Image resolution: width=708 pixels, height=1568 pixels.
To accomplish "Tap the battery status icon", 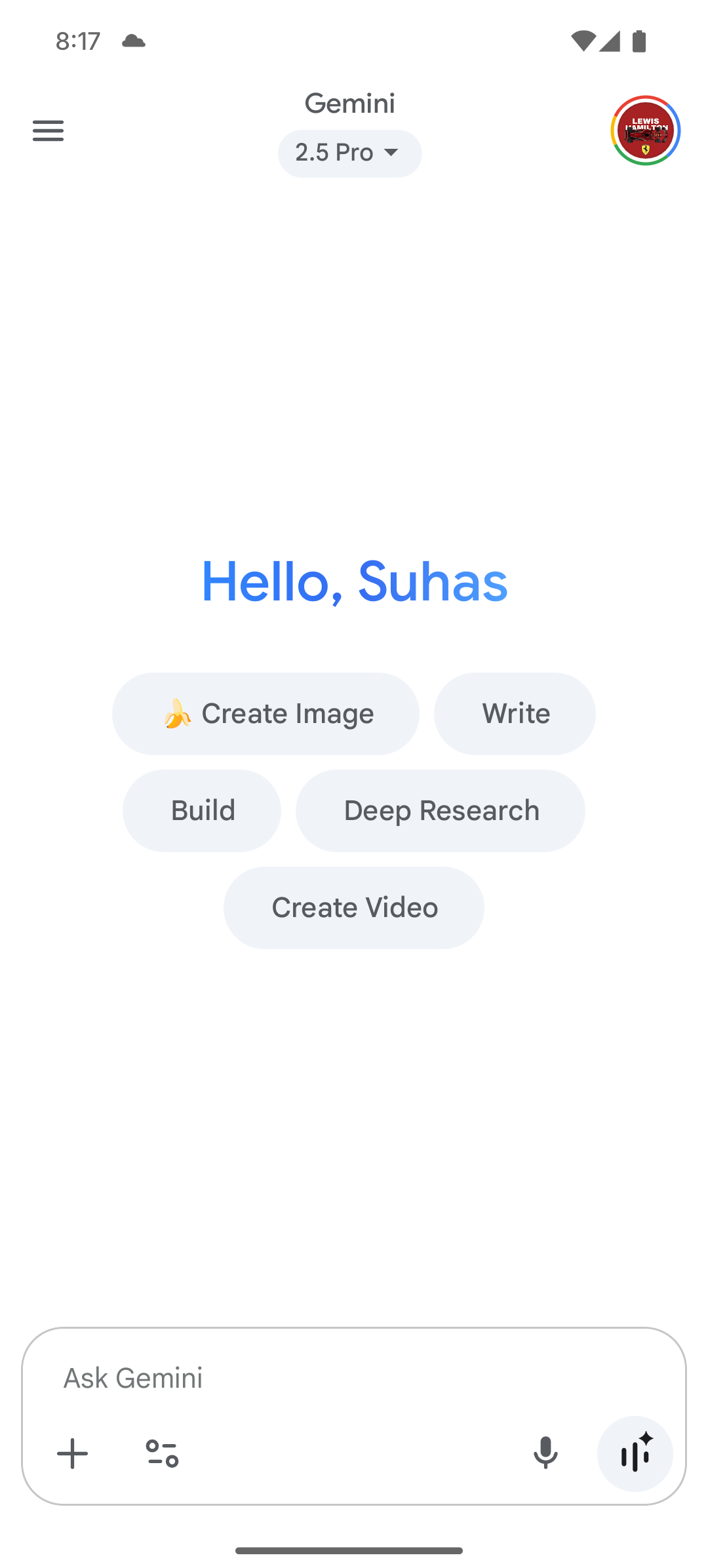I will pyautogui.click(x=639, y=41).
